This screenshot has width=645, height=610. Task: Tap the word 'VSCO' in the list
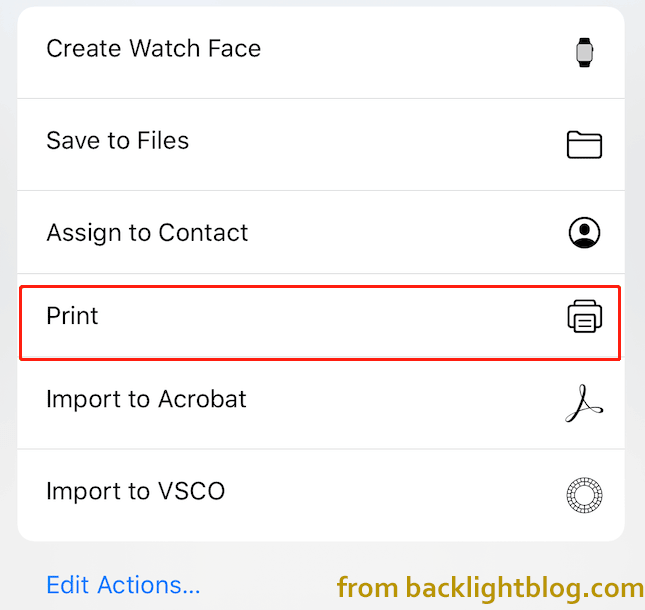coord(192,491)
